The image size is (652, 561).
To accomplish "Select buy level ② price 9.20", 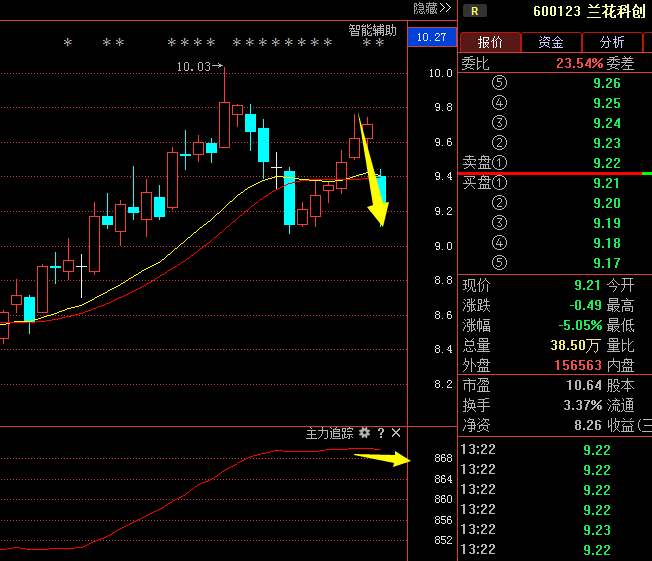I will point(607,203).
